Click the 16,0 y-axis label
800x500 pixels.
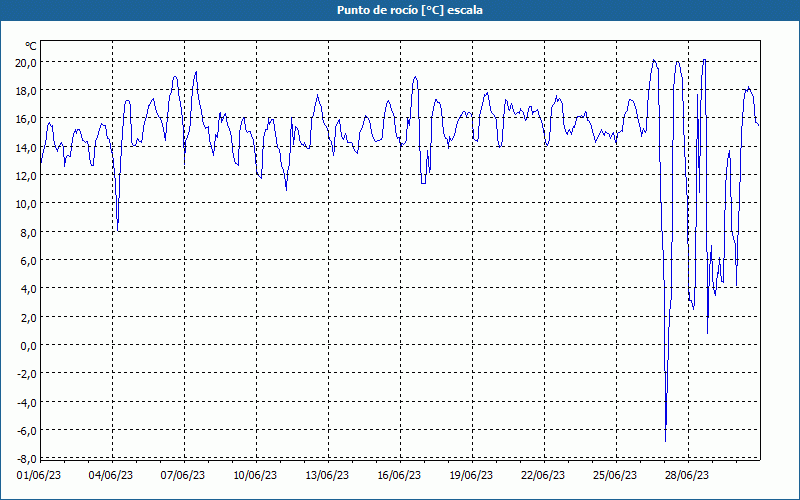point(27,119)
